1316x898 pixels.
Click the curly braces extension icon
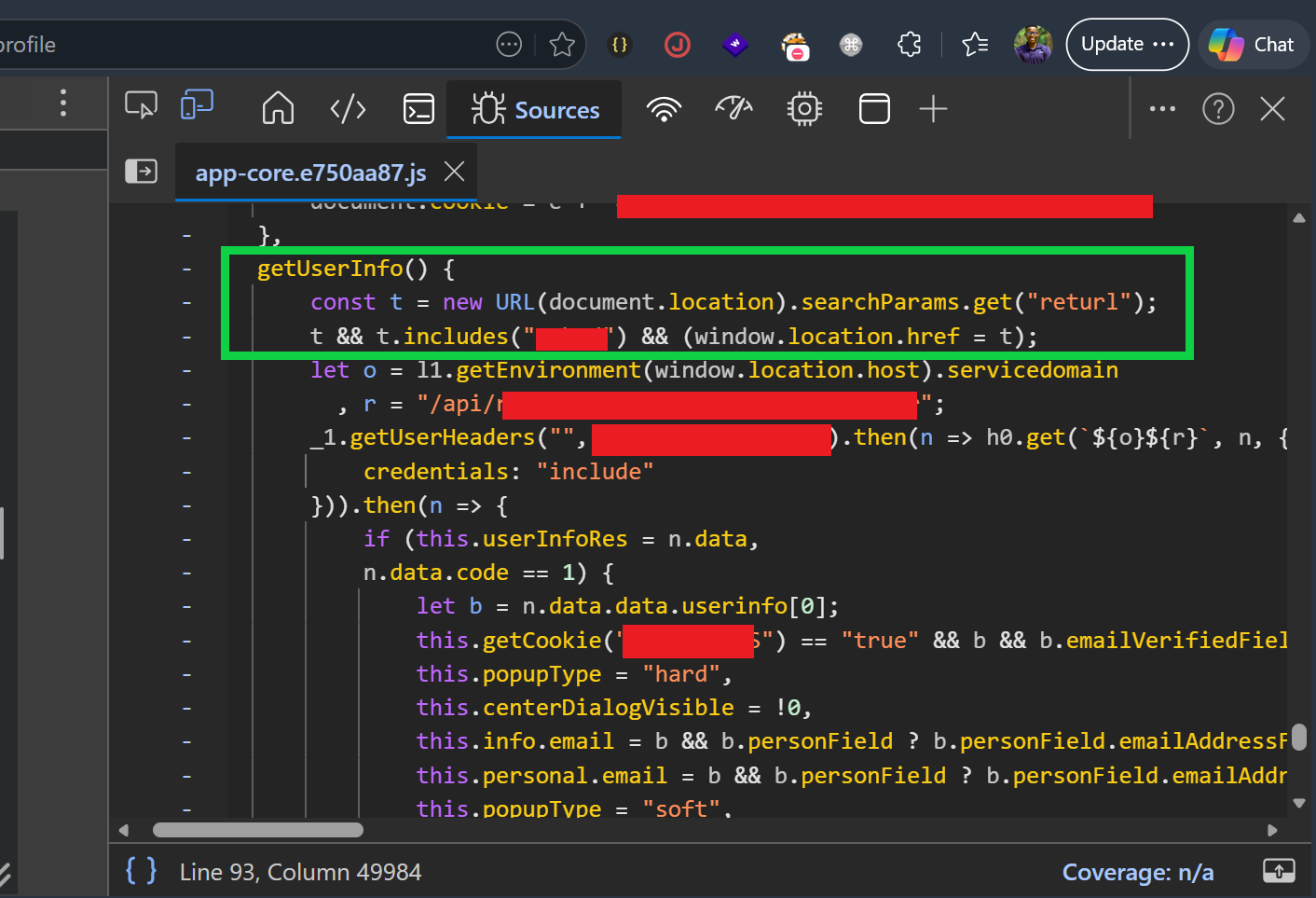tap(620, 44)
